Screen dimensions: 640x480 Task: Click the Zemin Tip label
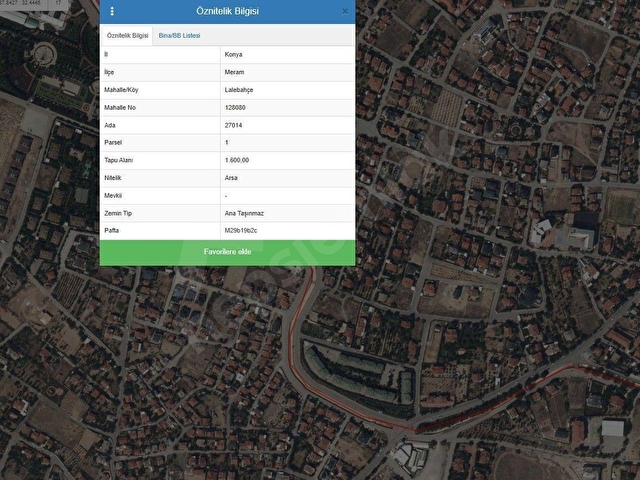[x=118, y=213]
